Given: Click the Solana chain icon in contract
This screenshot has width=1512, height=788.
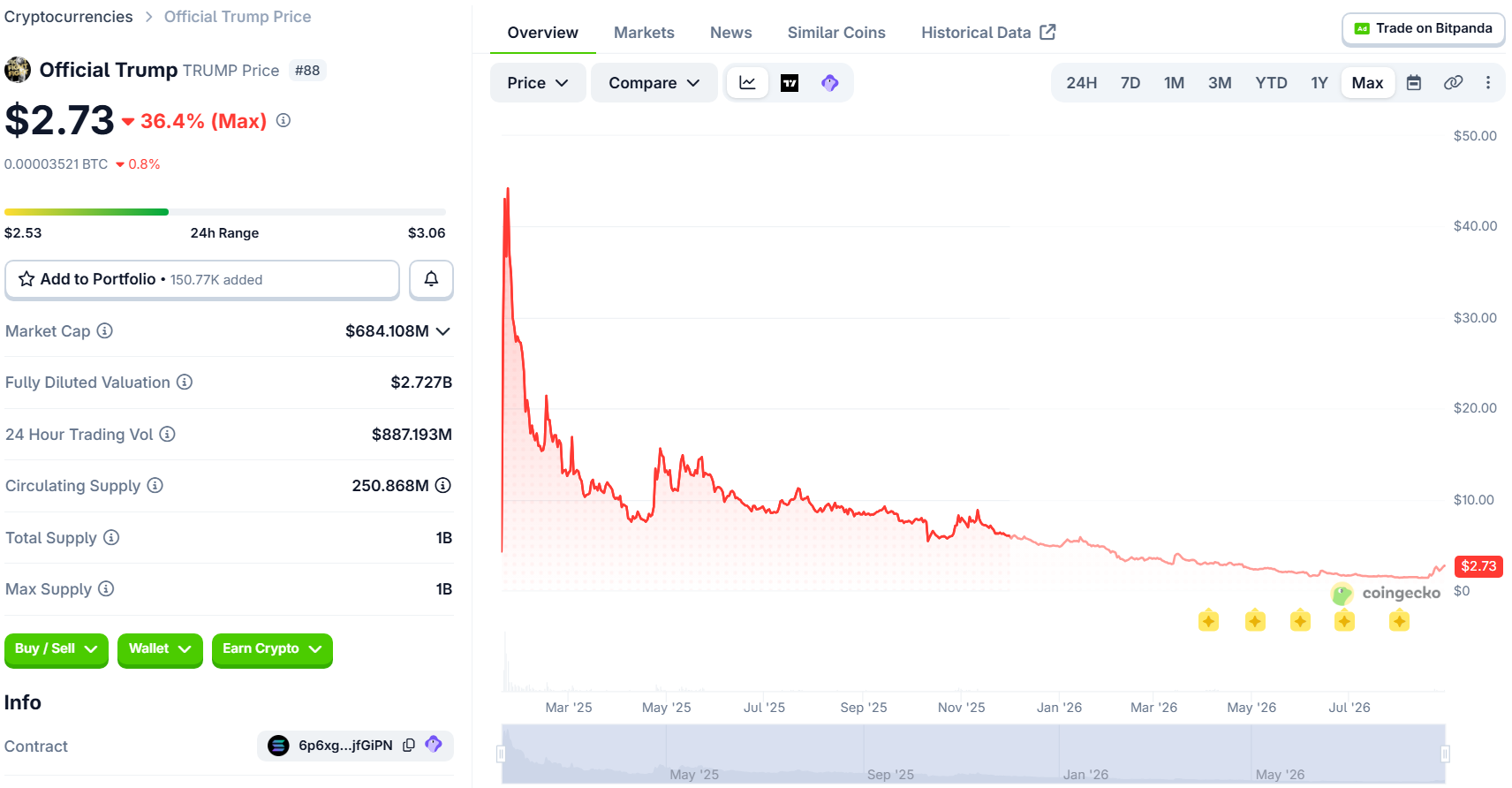Looking at the screenshot, I should click(x=278, y=746).
